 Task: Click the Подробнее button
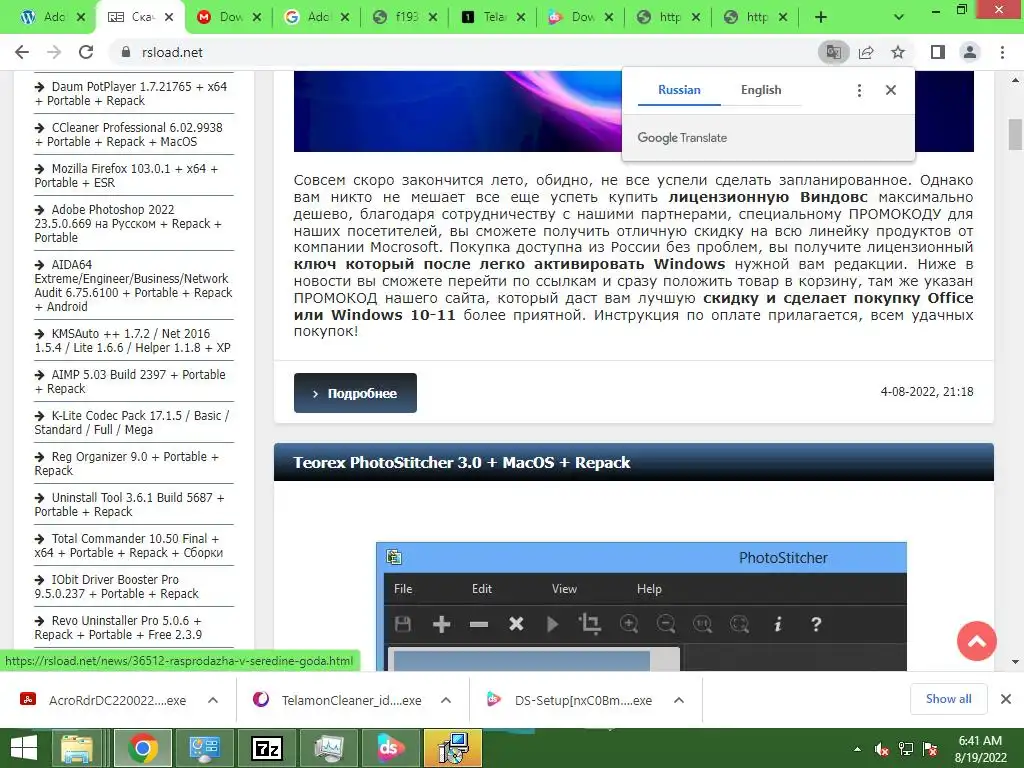[355, 393]
